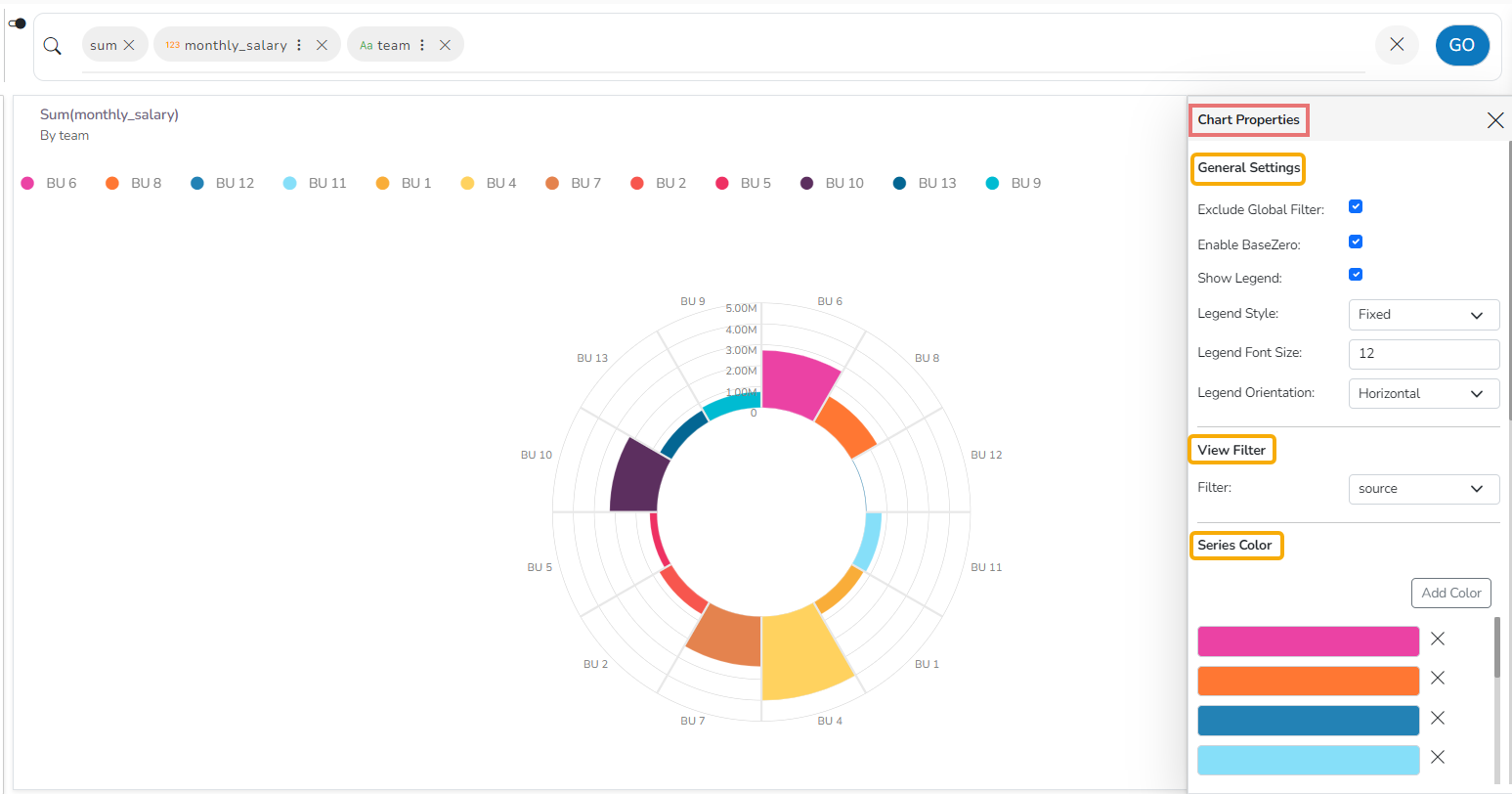
Task: Expand the Legend Orientation dropdown
Action: [1423, 393]
